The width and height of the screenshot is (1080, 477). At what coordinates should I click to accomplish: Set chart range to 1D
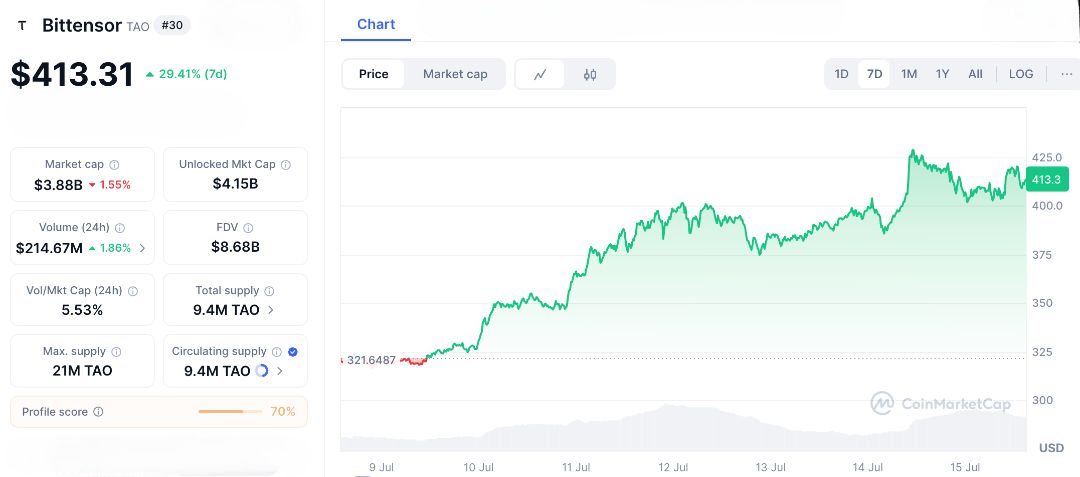841,74
